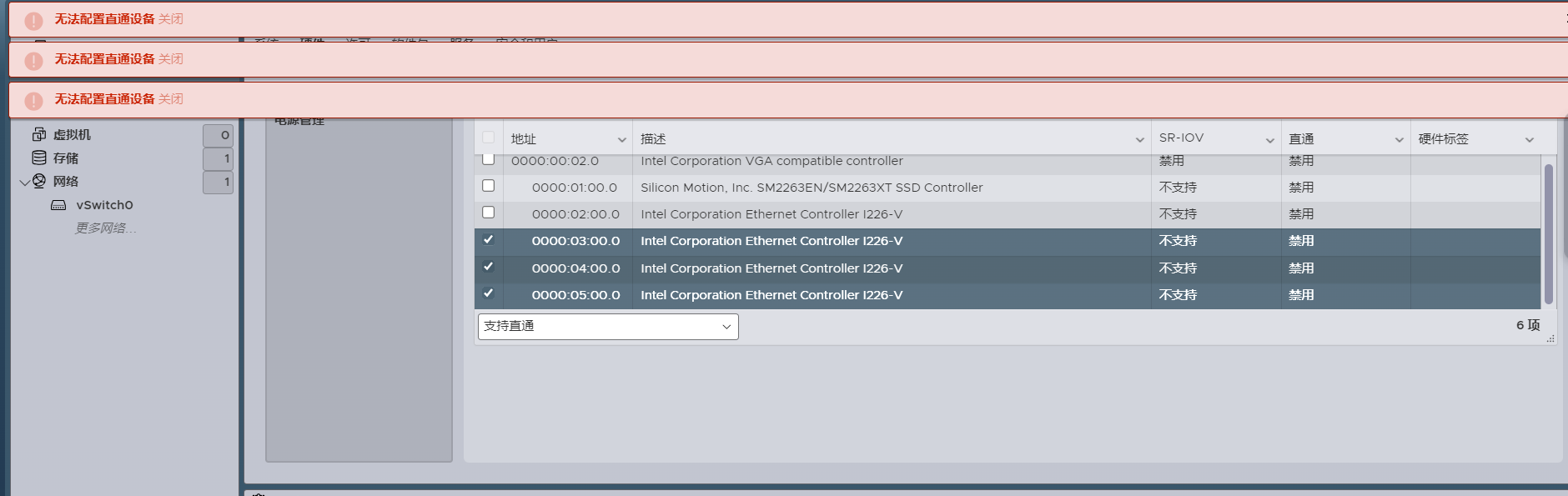Click the third error alert warning icon

click(33, 101)
